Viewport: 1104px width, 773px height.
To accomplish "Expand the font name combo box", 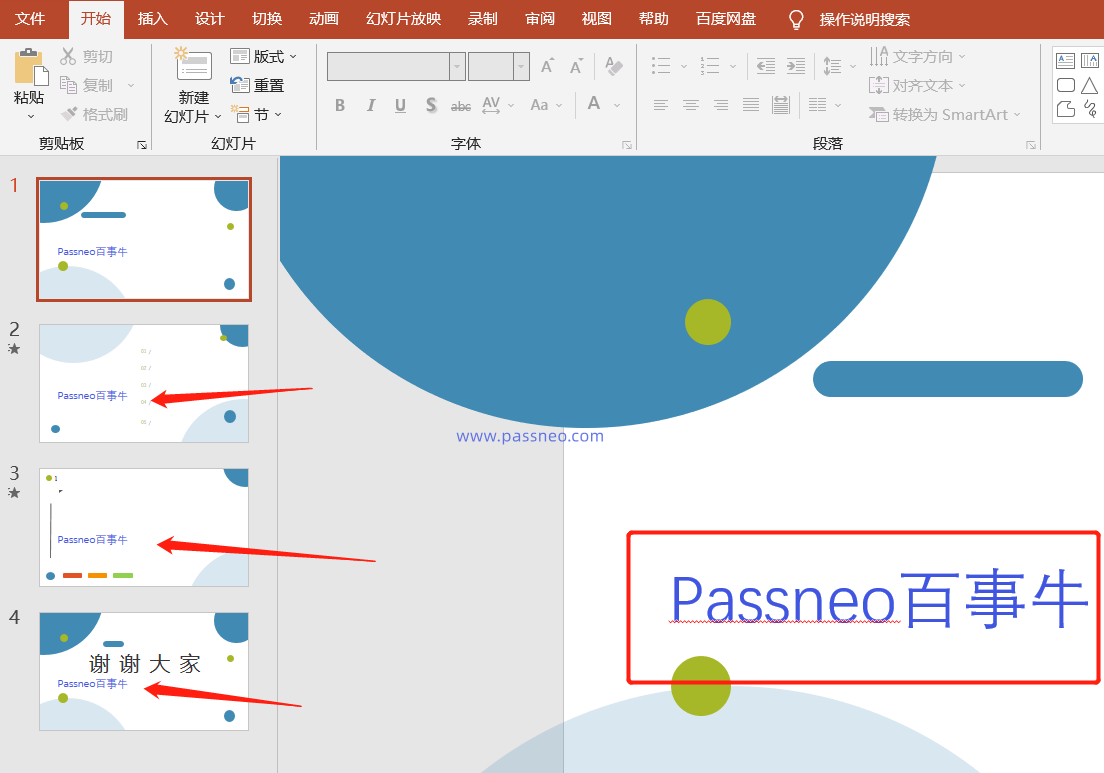I will [x=457, y=67].
